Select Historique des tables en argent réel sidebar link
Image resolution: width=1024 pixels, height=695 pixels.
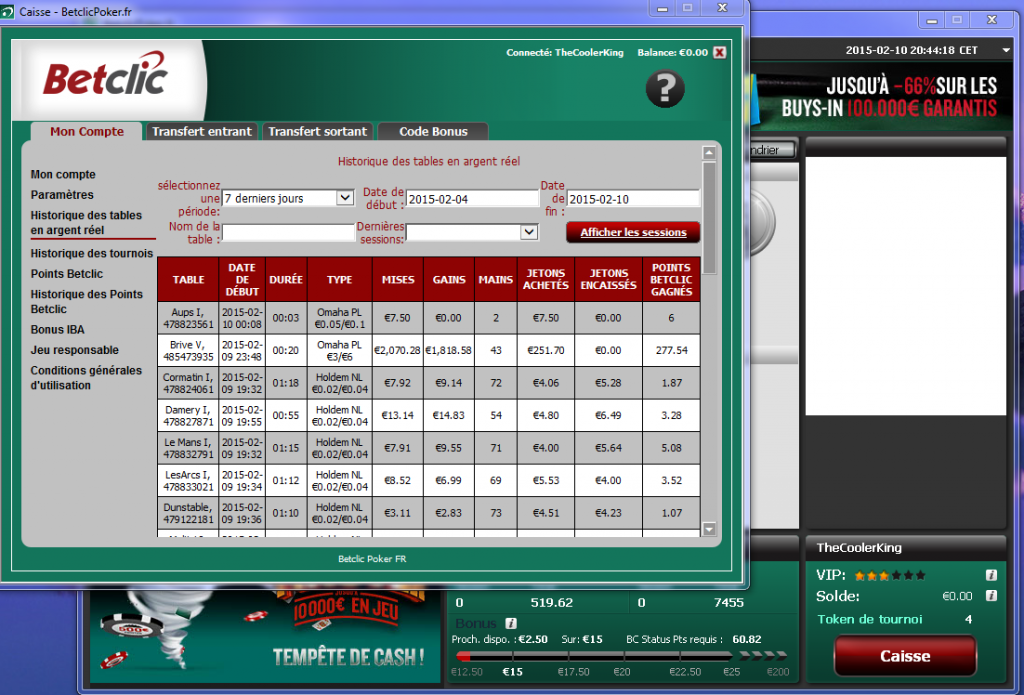pos(86,223)
